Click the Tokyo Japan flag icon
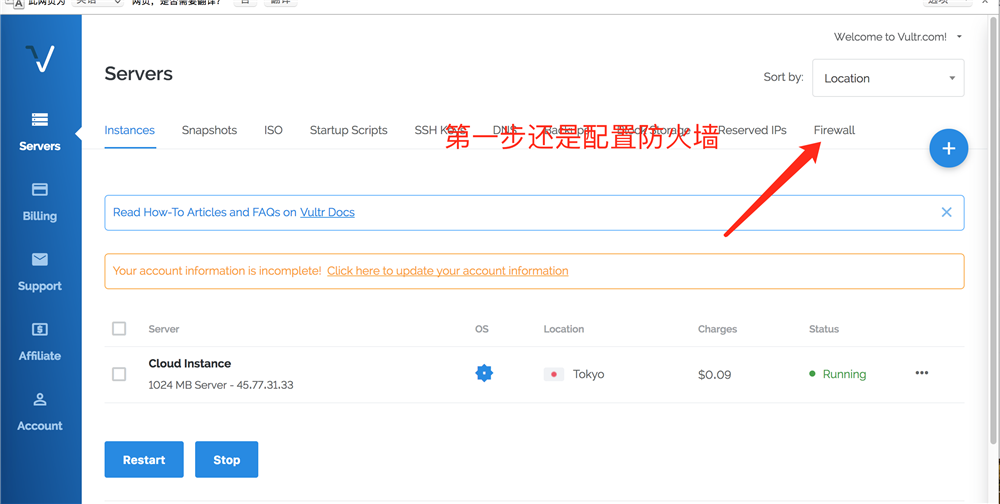This screenshot has width=1000, height=504. point(554,374)
